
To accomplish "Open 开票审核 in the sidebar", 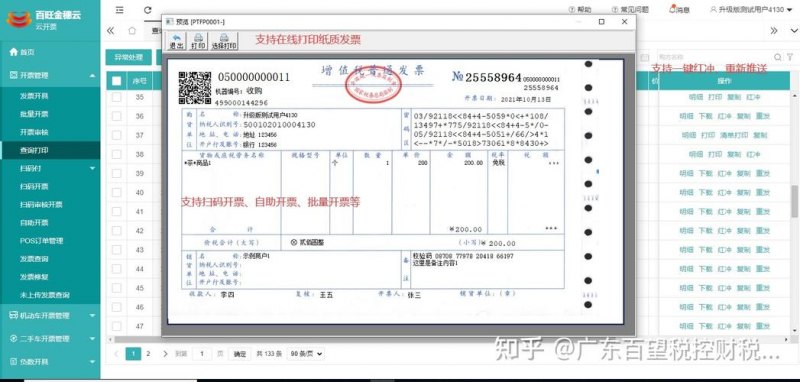I will tap(34, 132).
